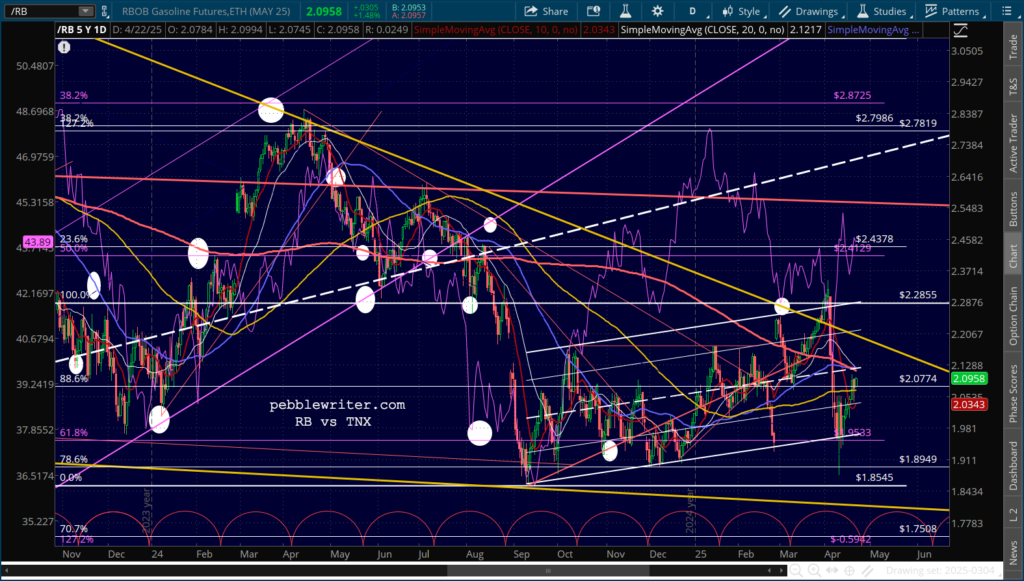The width and height of the screenshot is (1024, 581).
Task: Open the L2 side tab
Action: (x=1013, y=512)
